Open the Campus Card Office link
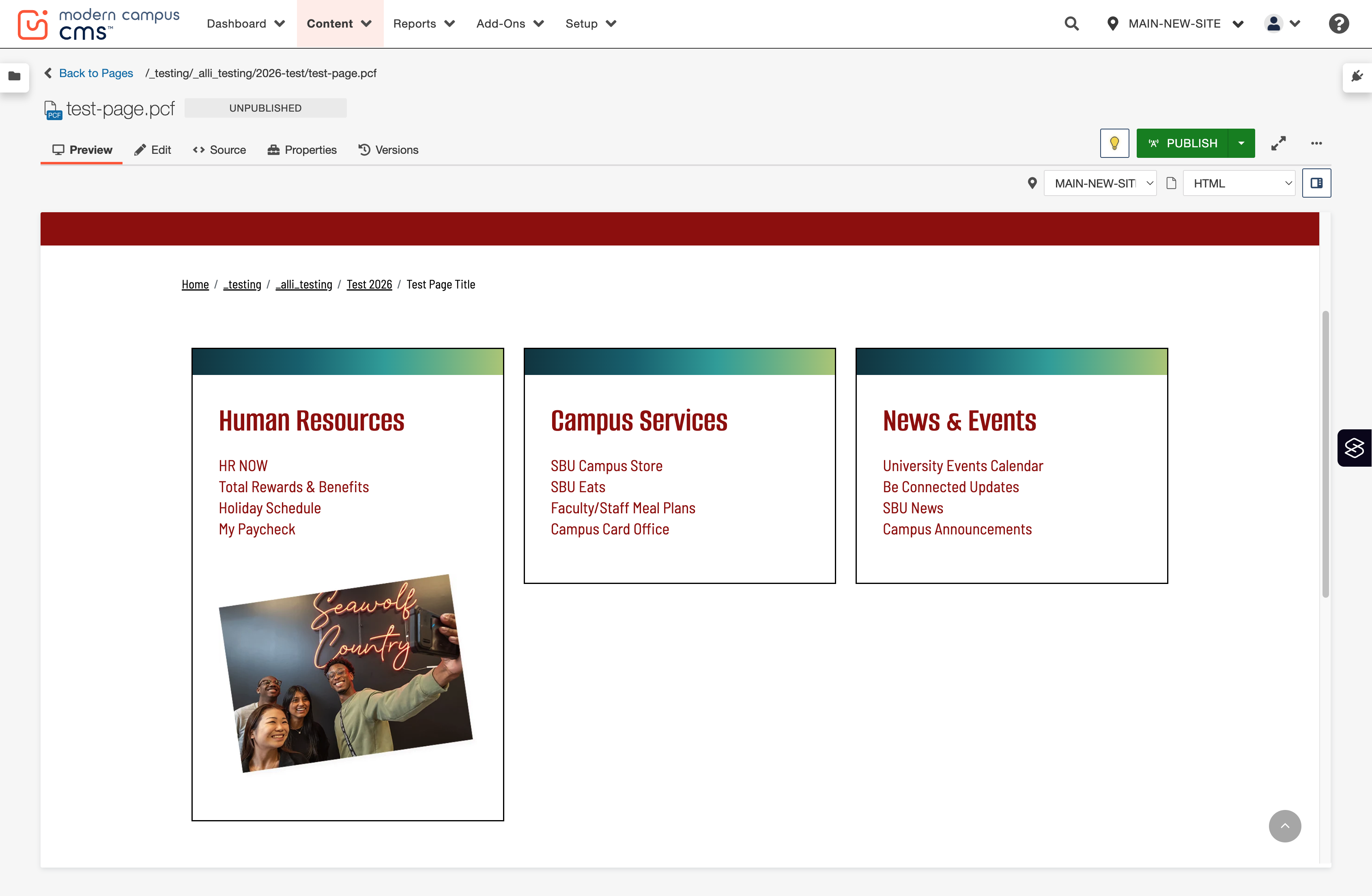Viewport: 1372px width, 896px height. (x=609, y=529)
